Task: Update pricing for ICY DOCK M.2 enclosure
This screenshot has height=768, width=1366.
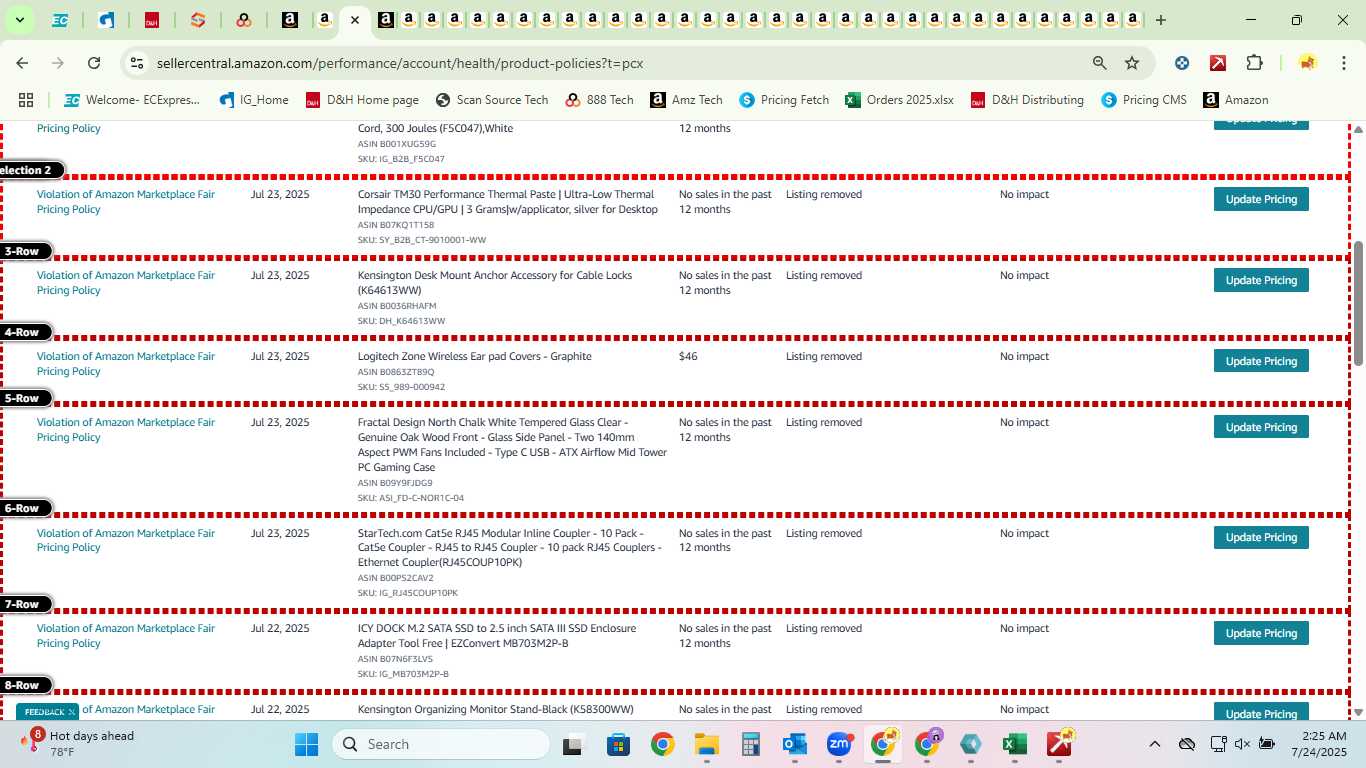Action: [1261, 633]
